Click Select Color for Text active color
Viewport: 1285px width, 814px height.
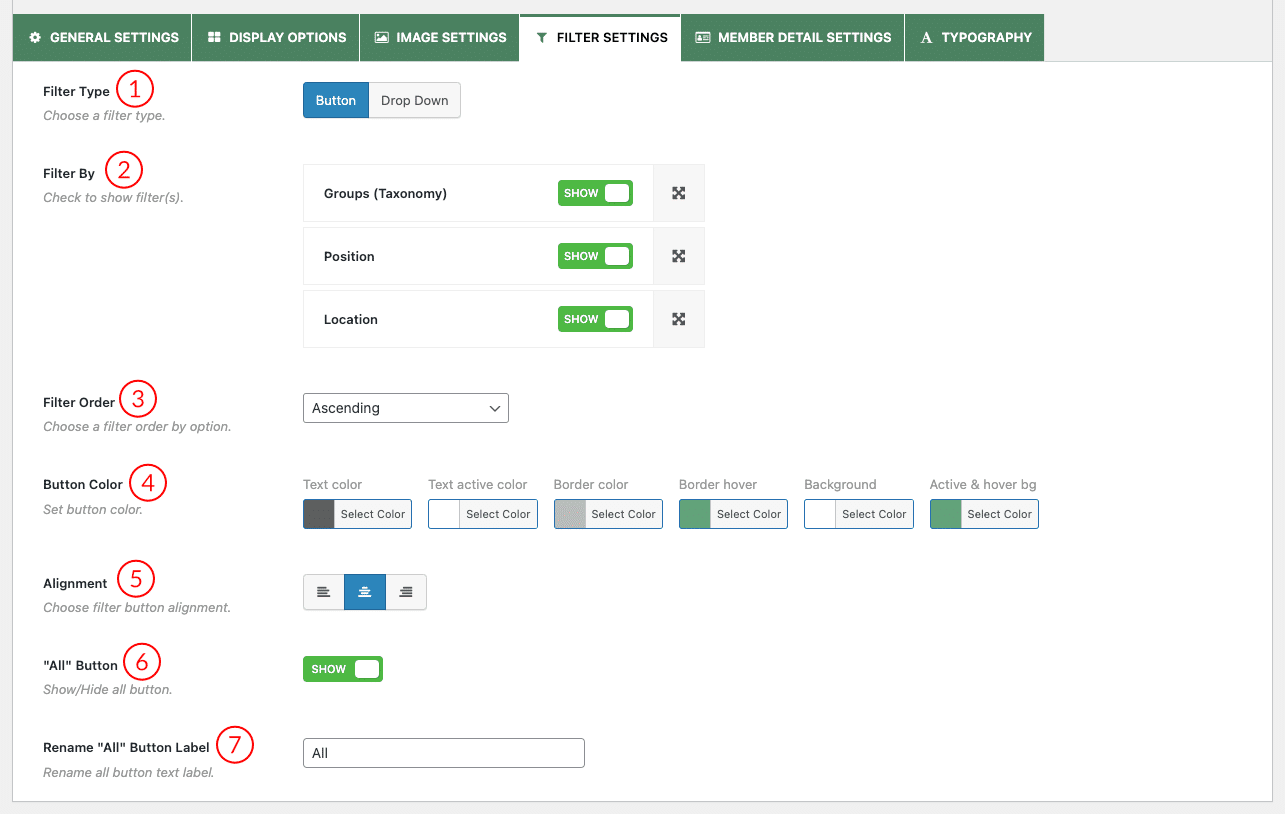(x=498, y=514)
